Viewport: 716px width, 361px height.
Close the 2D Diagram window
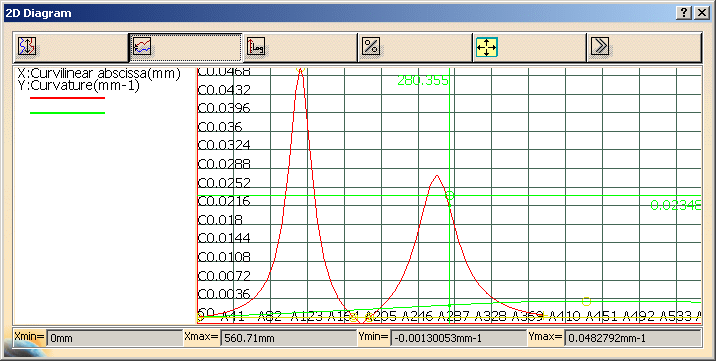701,13
